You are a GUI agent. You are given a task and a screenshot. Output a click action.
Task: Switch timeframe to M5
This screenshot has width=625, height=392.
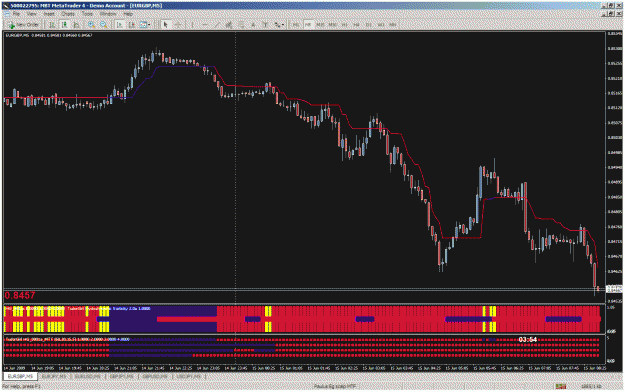point(308,25)
